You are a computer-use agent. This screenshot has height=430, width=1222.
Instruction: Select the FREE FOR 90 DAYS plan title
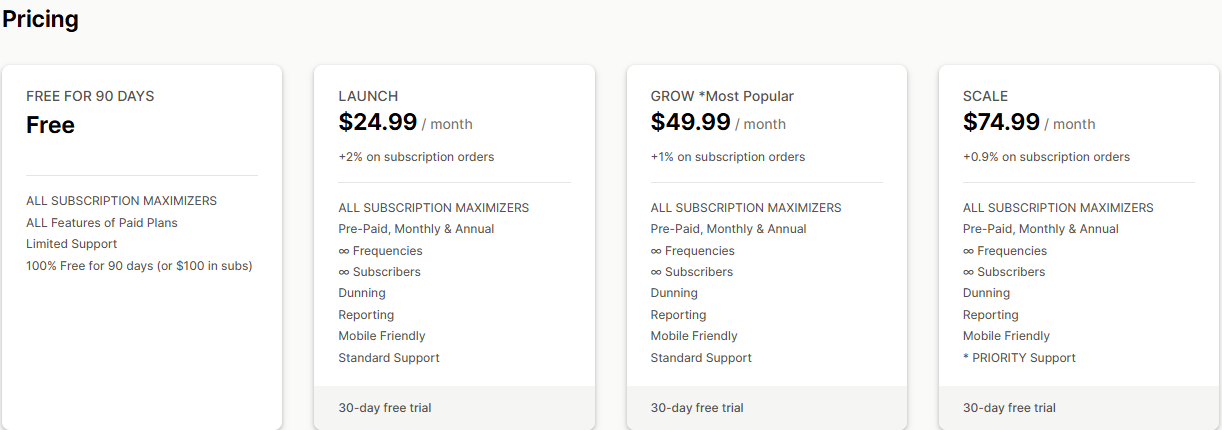[90, 96]
